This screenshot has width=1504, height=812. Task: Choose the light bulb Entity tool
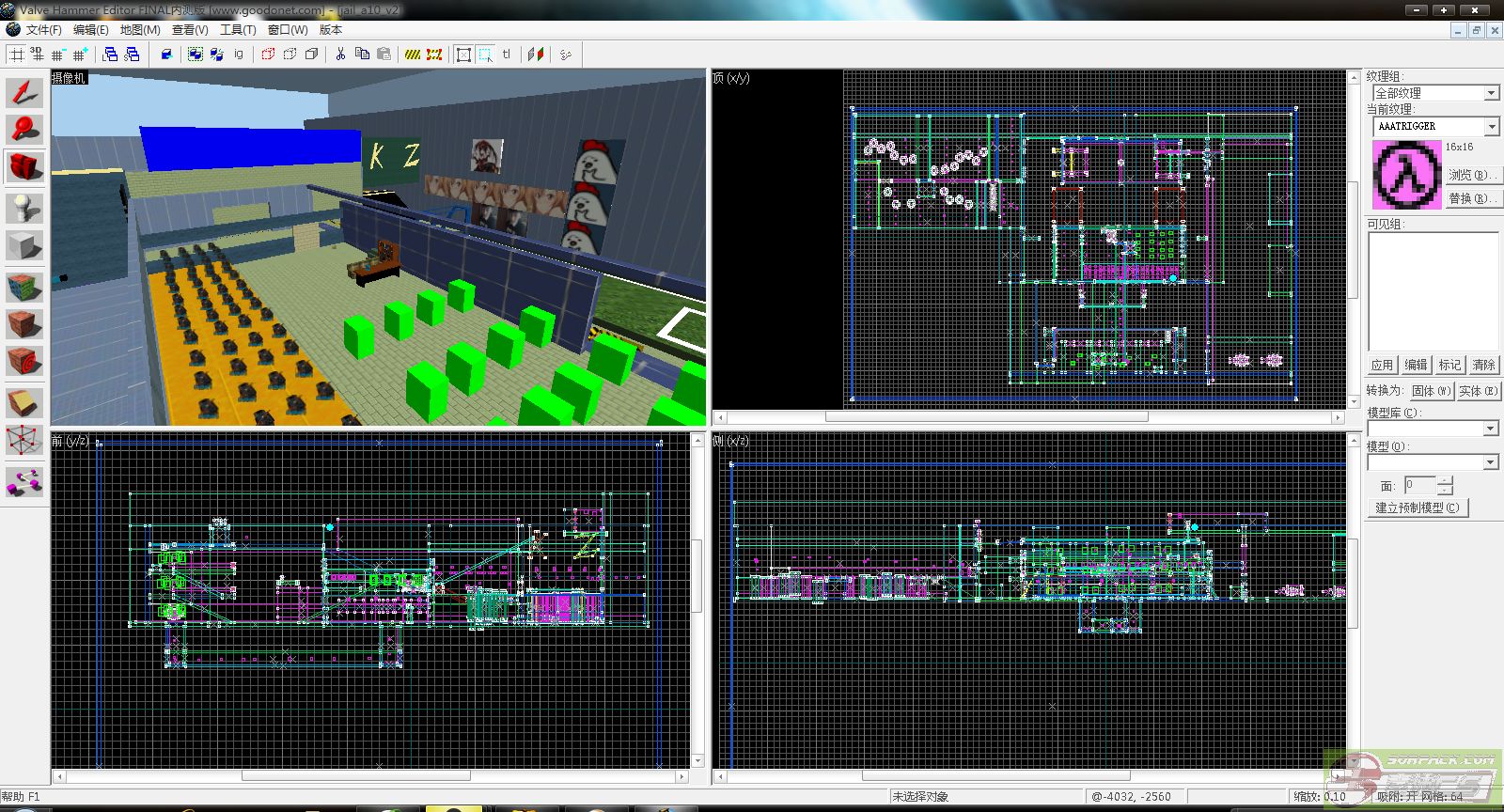24,207
